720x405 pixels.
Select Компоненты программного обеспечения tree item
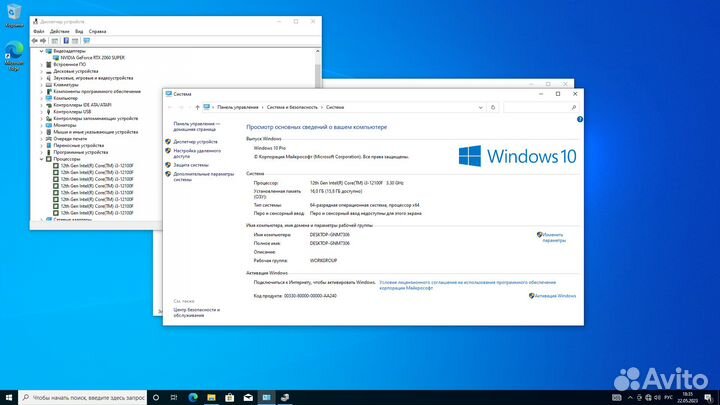tap(97, 91)
